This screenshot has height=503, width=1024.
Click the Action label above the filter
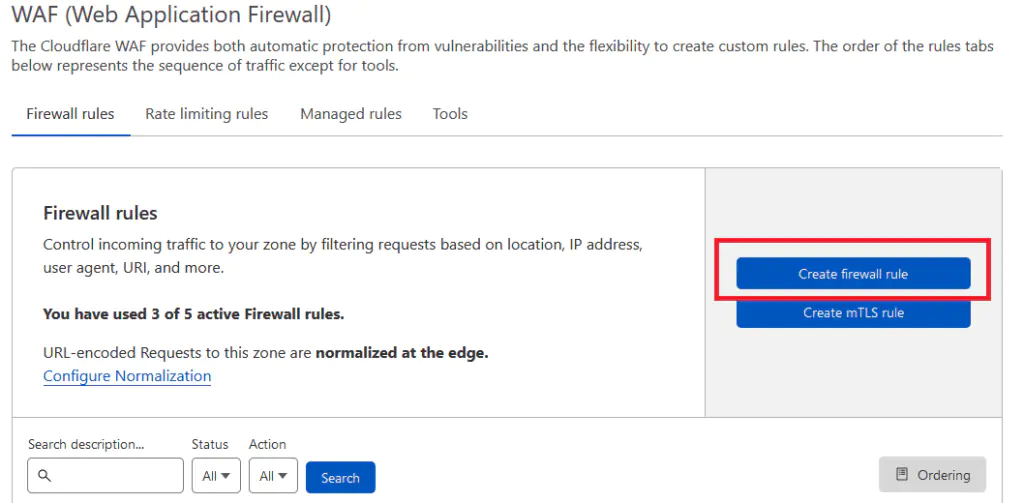267,444
